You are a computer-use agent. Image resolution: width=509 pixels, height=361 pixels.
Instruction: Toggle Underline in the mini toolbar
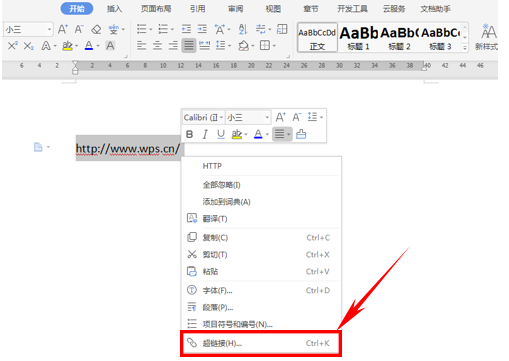(221, 134)
